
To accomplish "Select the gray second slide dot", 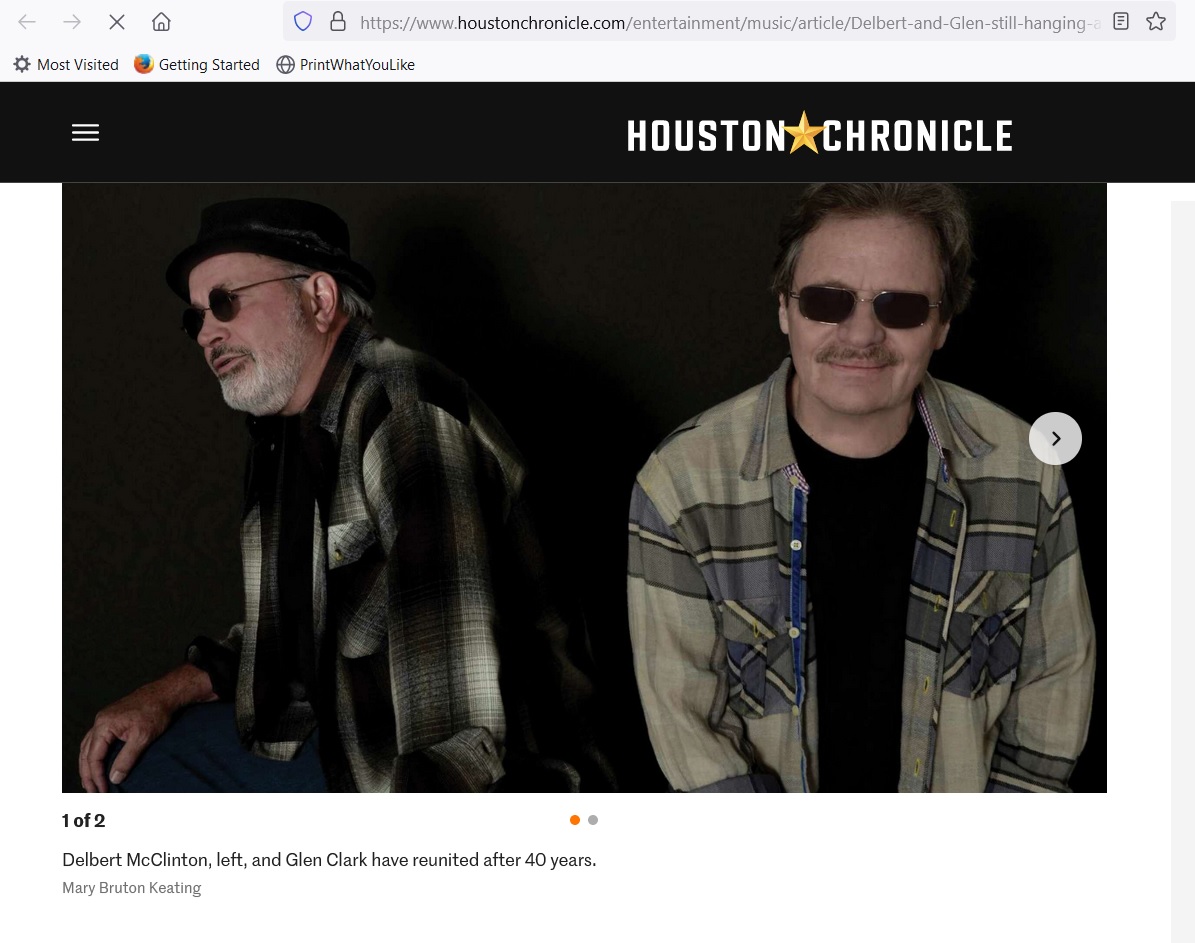I will [593, 820].
